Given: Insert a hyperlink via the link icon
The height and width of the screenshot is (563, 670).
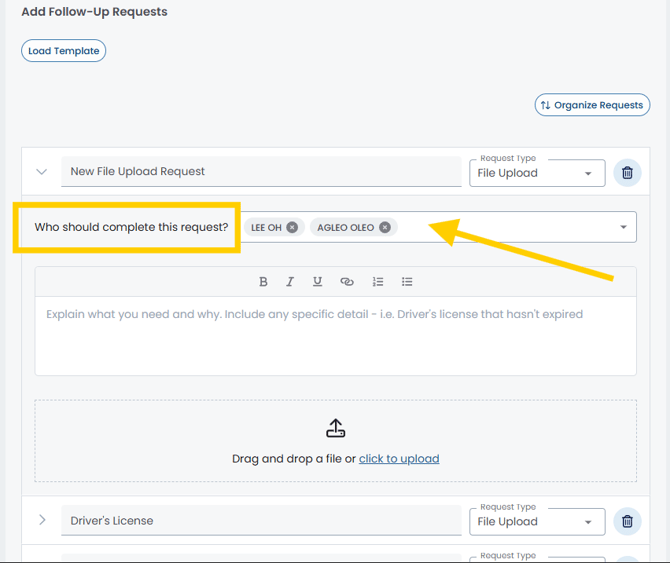Looking at the screenshot, I should 347,282.
